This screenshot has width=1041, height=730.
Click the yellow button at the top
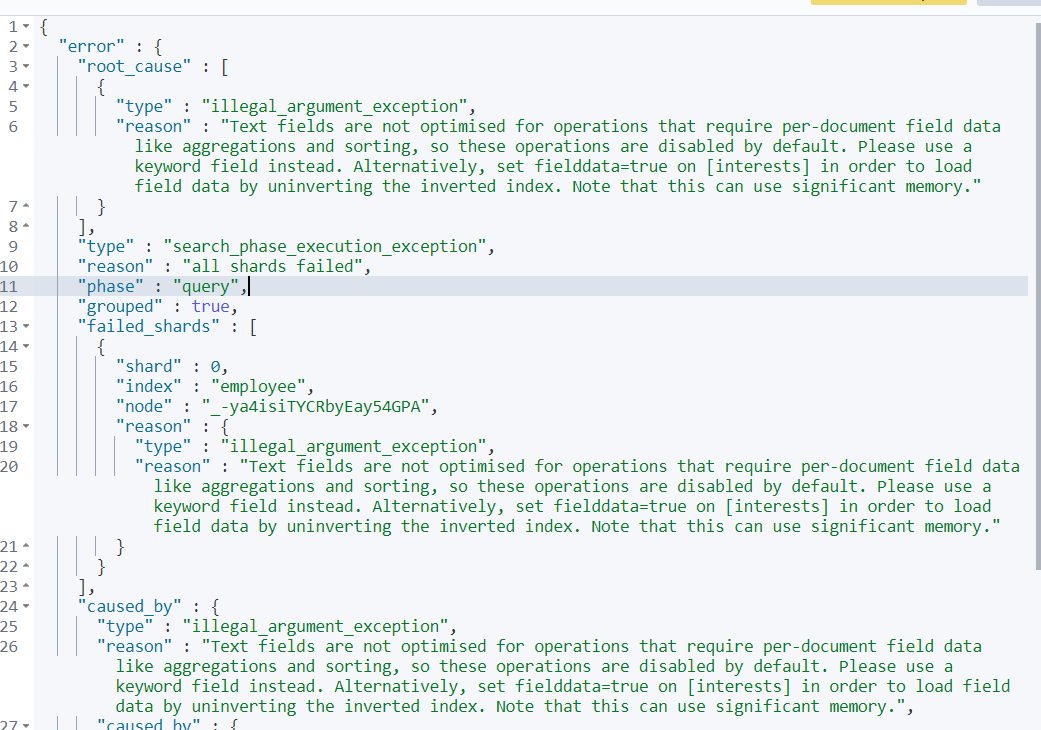pyautogui.click(x=888, y=4)
